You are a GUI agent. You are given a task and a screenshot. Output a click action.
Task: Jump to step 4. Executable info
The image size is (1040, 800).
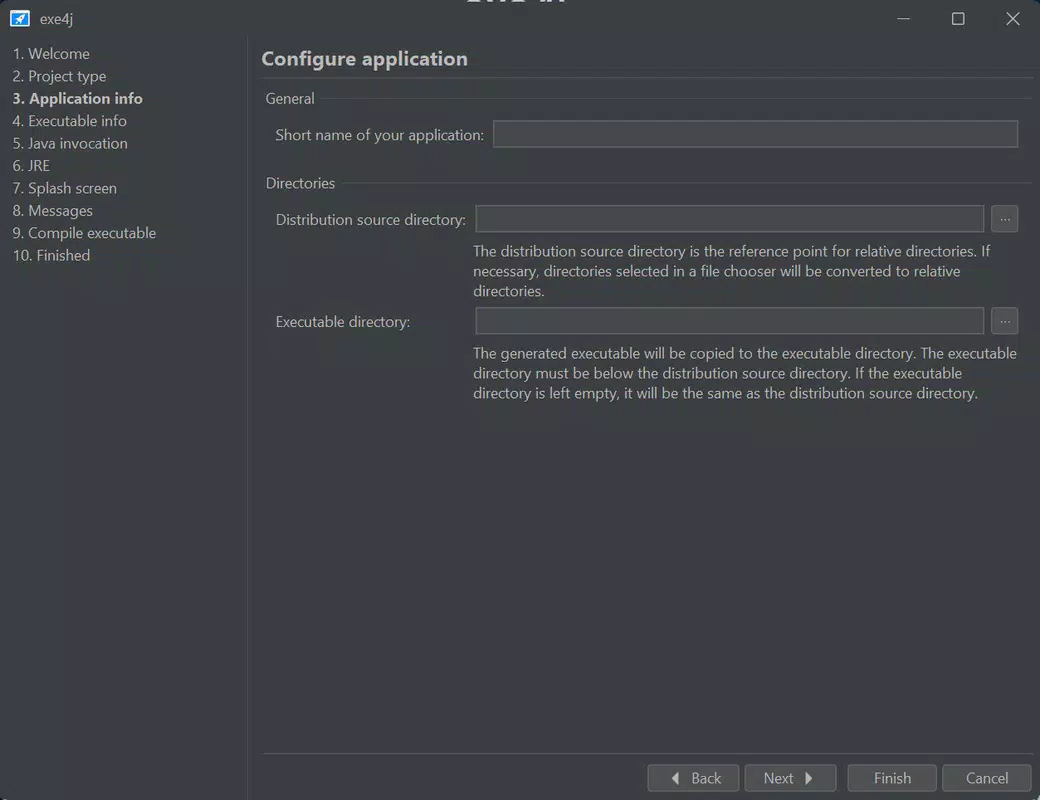click(70, 121)
